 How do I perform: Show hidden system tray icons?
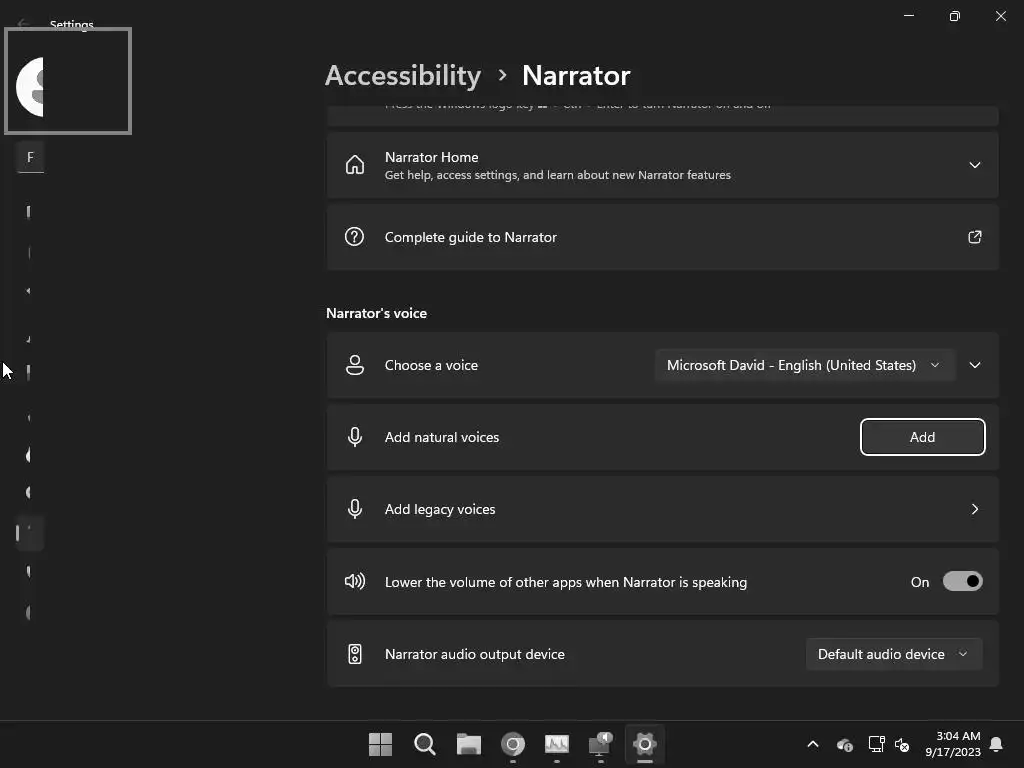[813, 744]
